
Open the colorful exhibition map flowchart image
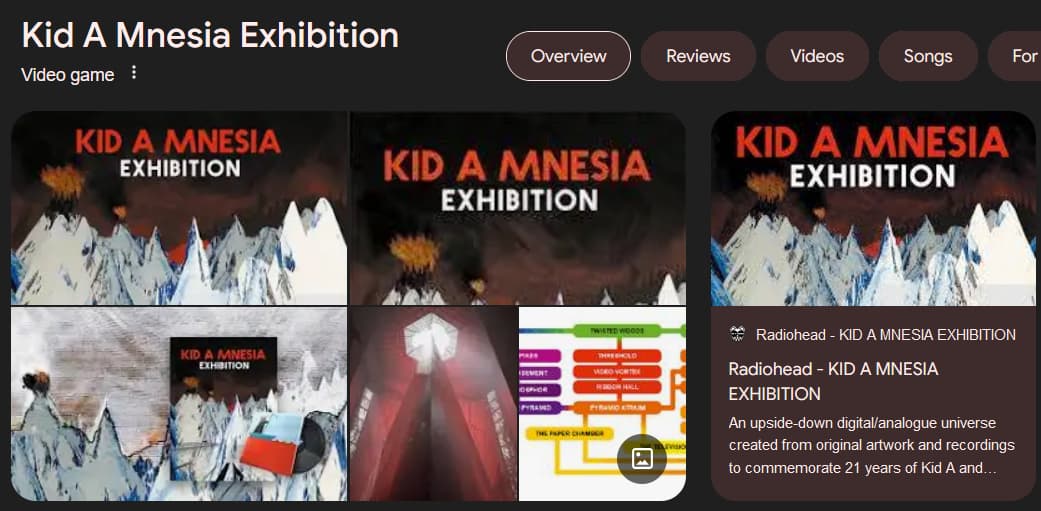602,403
